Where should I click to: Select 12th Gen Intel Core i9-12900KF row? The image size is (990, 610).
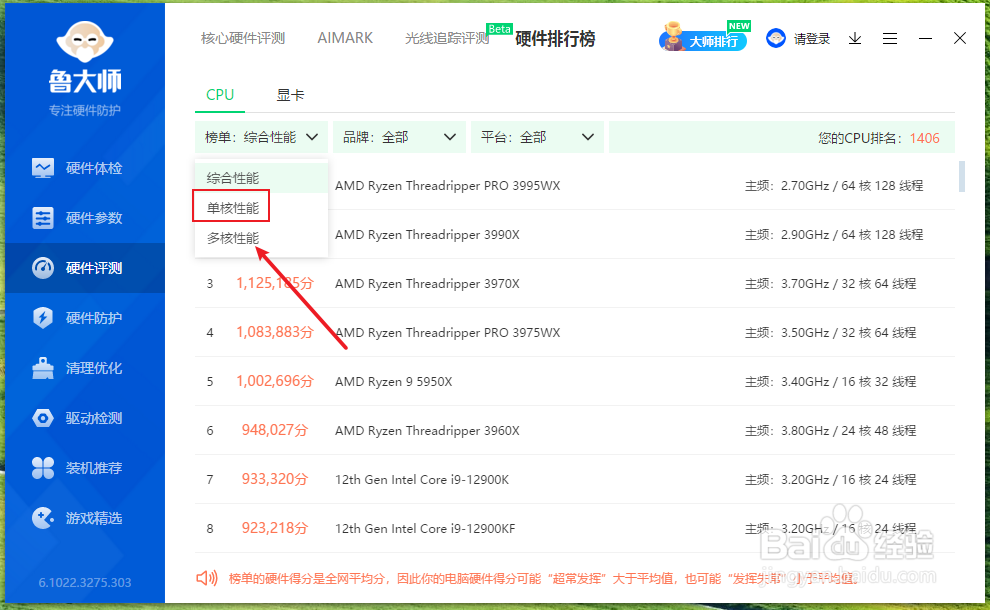(575, 529)
